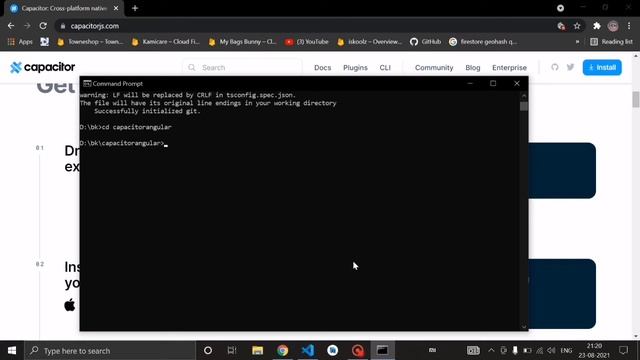Open the Chrome extensions puzzle icon
The height and width of the screenshot is (360, 640).
tap(597, 26)
